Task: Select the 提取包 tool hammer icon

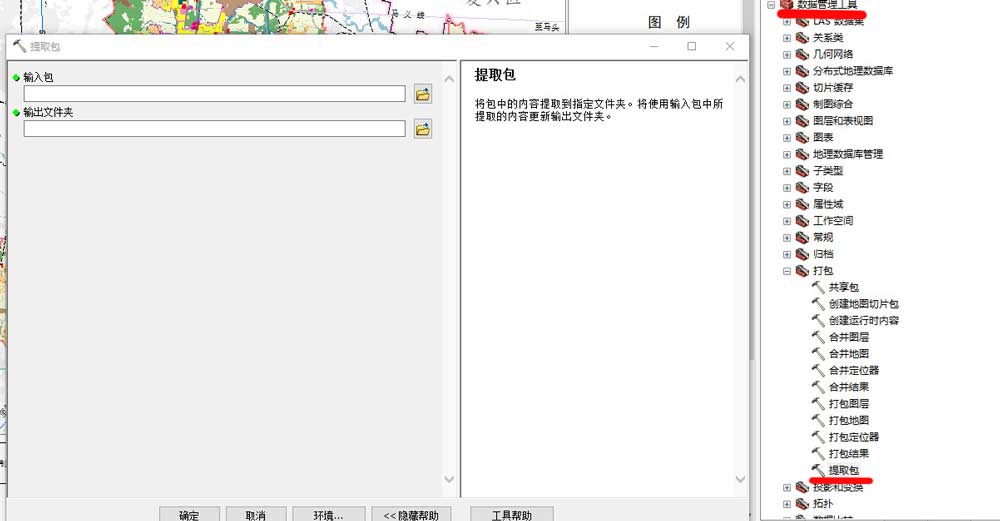Action: pyautogui.click(x=818, y=470)
